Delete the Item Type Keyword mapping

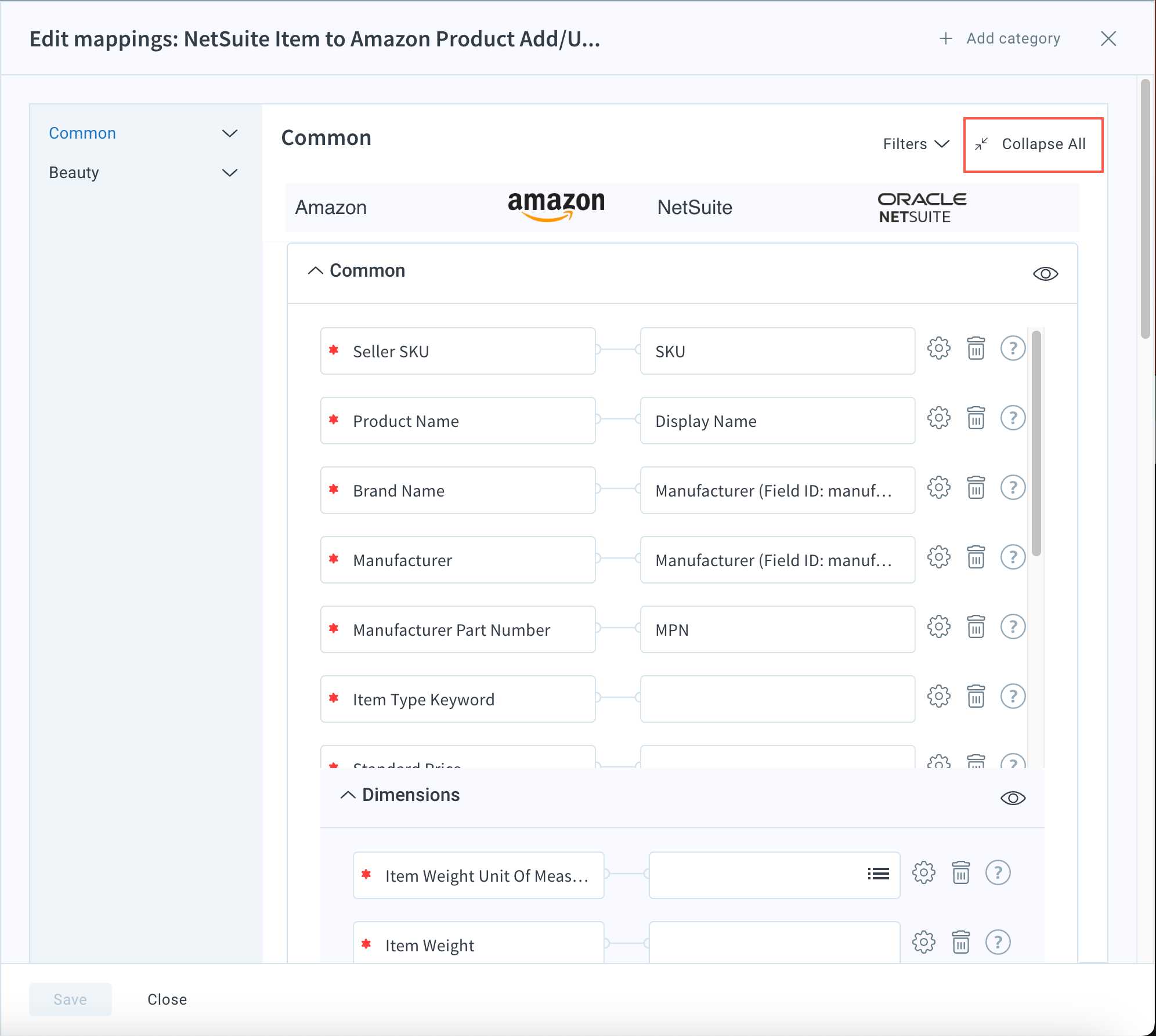[976, 697]
